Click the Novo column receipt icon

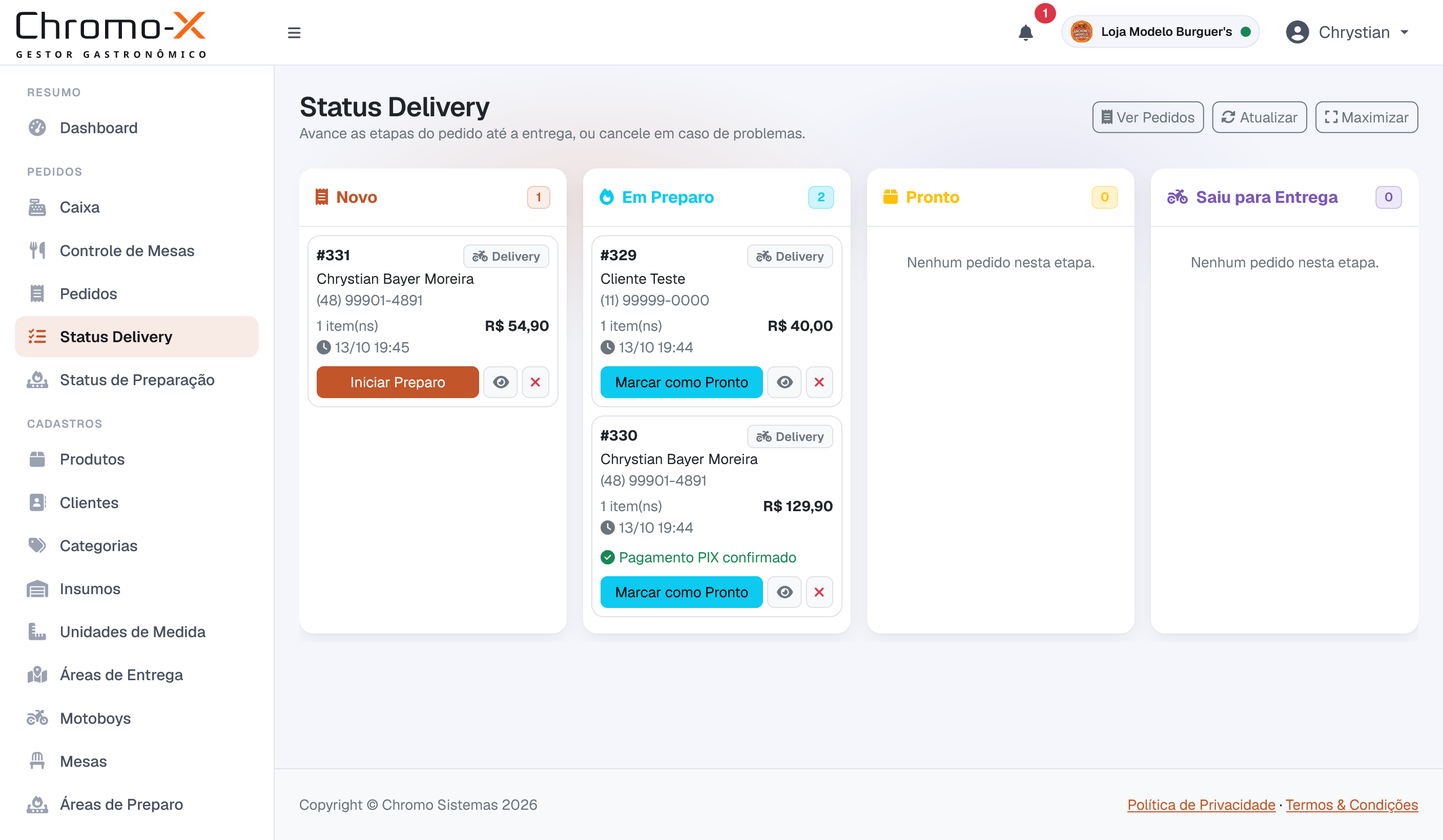click(x=322, y=197)
